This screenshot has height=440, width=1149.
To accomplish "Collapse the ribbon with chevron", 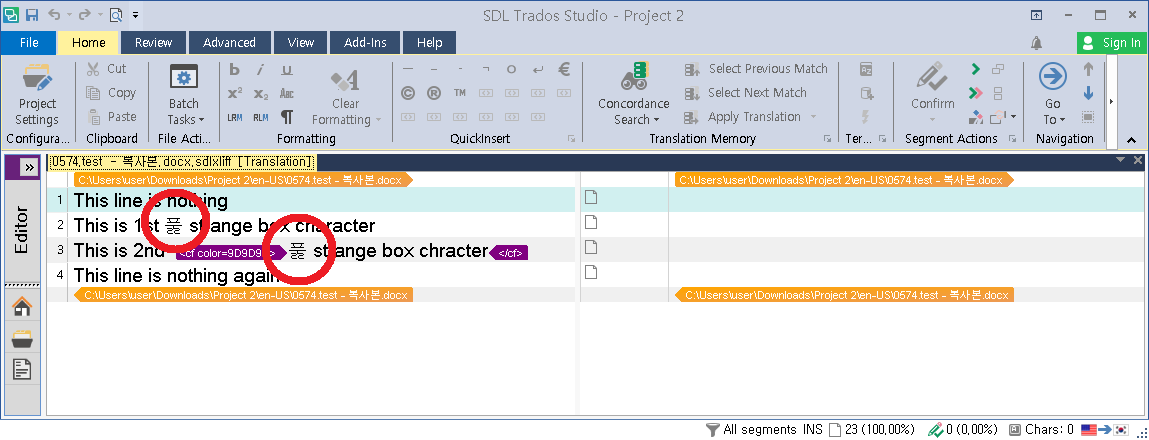I will (1131, 139).
